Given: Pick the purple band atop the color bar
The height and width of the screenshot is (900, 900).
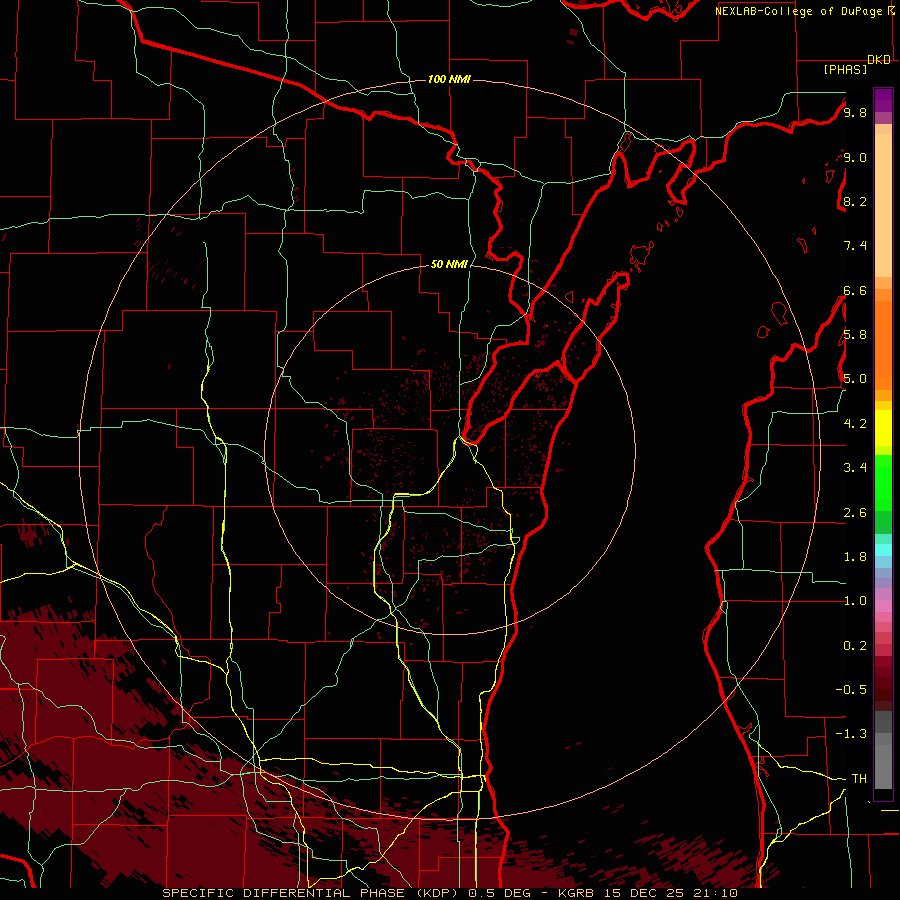Looking at the screenshot, I should (883, 100).
